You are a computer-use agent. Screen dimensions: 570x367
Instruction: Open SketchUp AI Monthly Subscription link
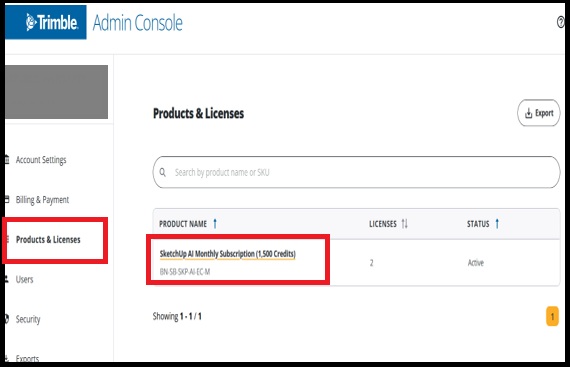tap(228, 254)
